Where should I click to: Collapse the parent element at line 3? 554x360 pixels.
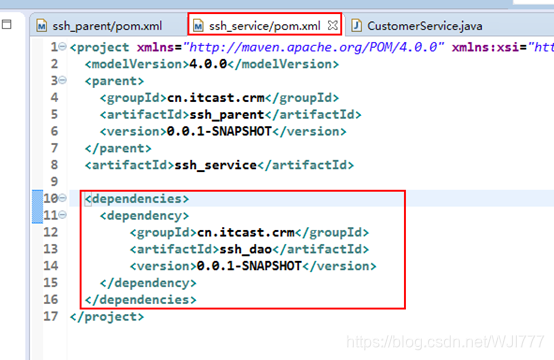click(x=63, y=80)
